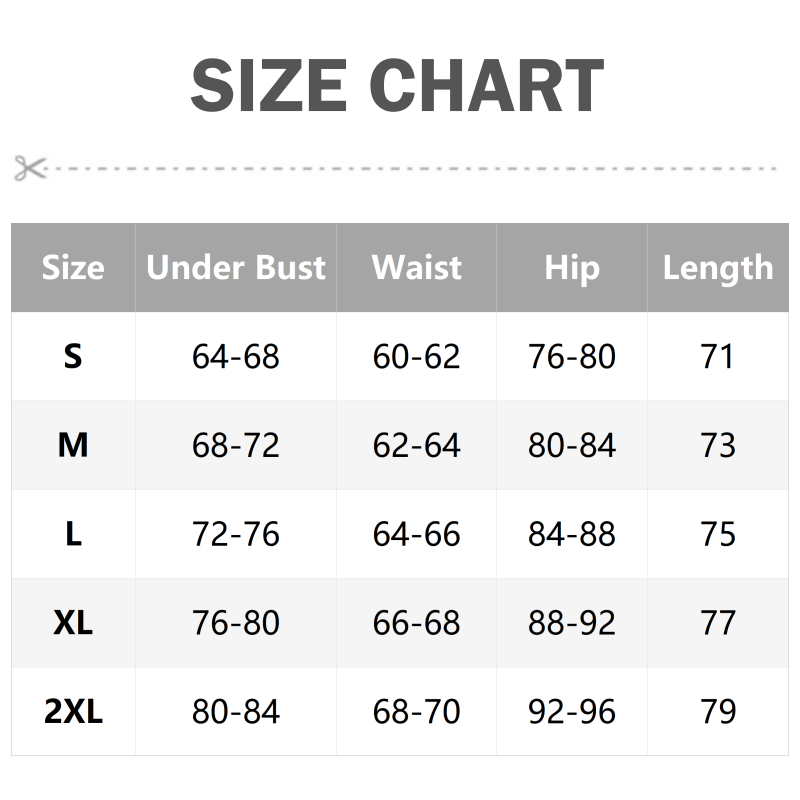
Task: Click the Hip column header
Action: coord(572,268)
